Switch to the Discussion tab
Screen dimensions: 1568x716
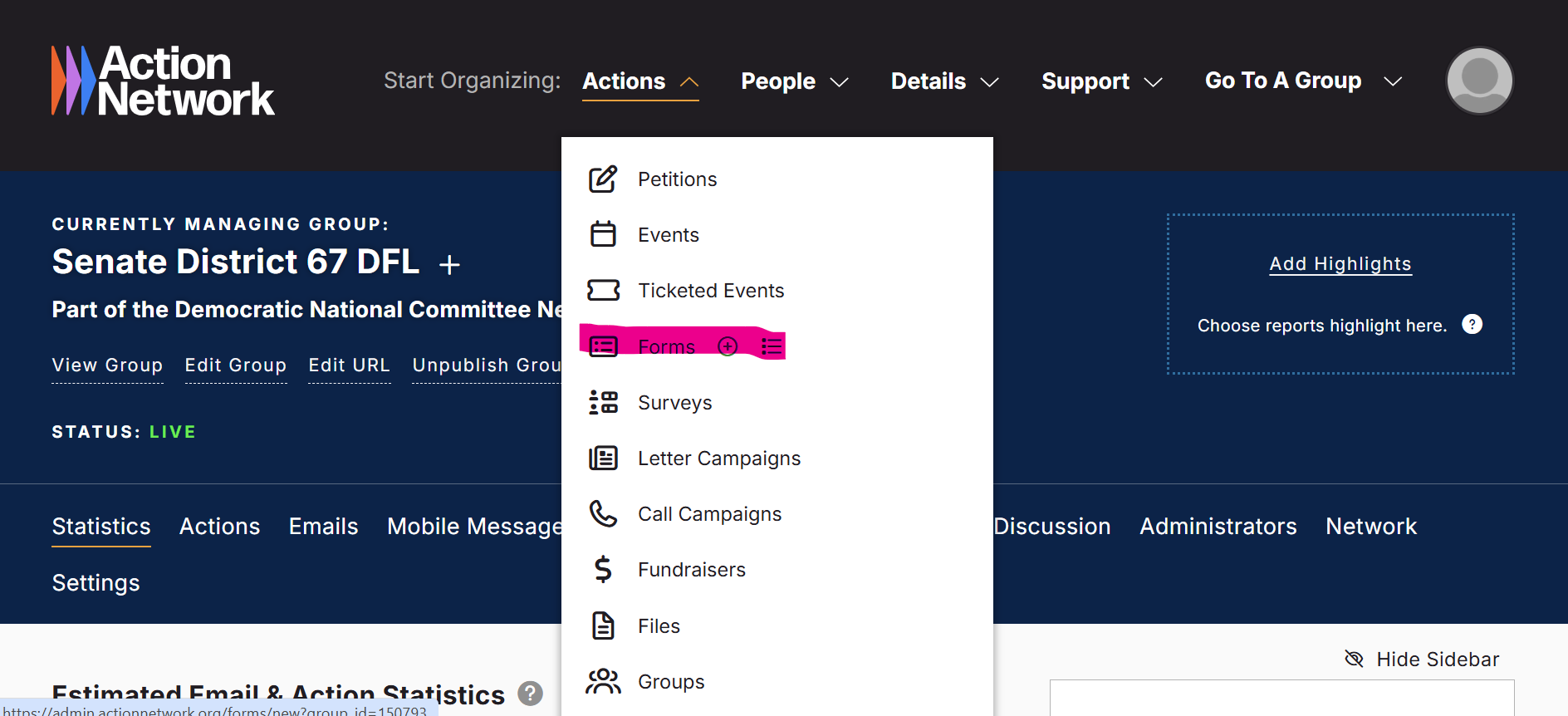(x=1052, y=527)
